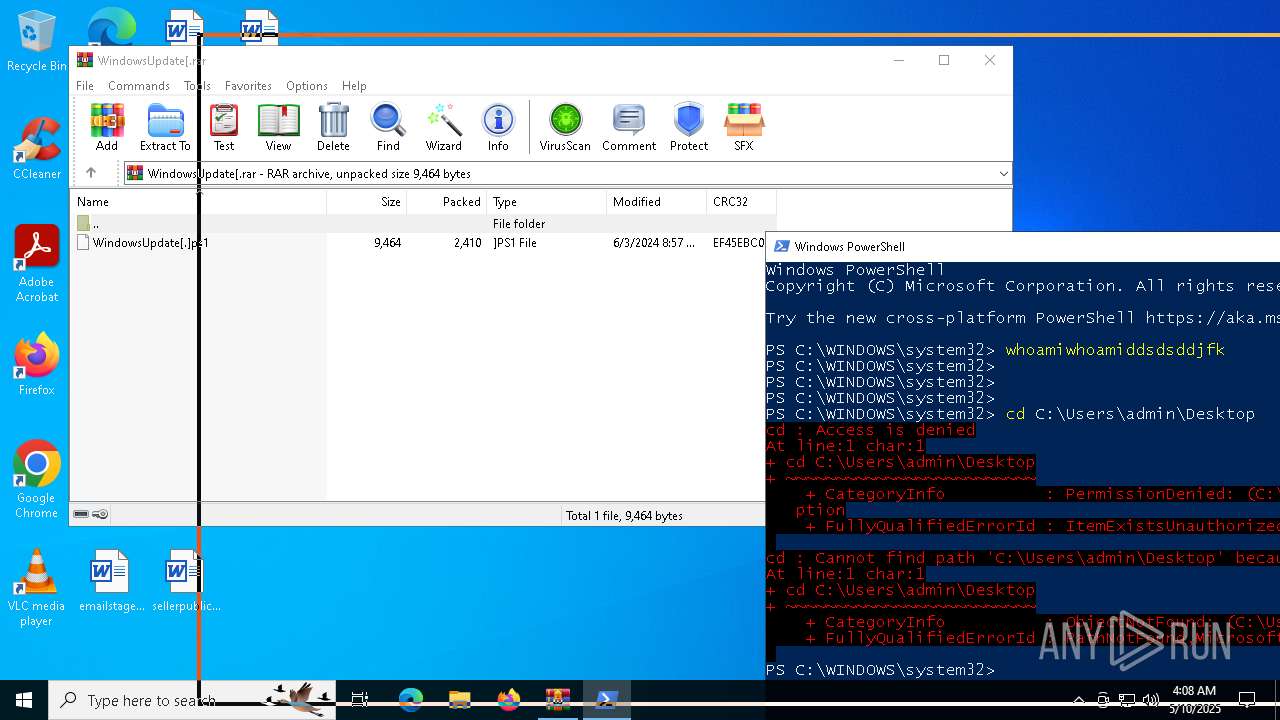Screen dimensions: 1280x720
Task: Open Recycle Bin desktop icon
Action: coord(37,41)
